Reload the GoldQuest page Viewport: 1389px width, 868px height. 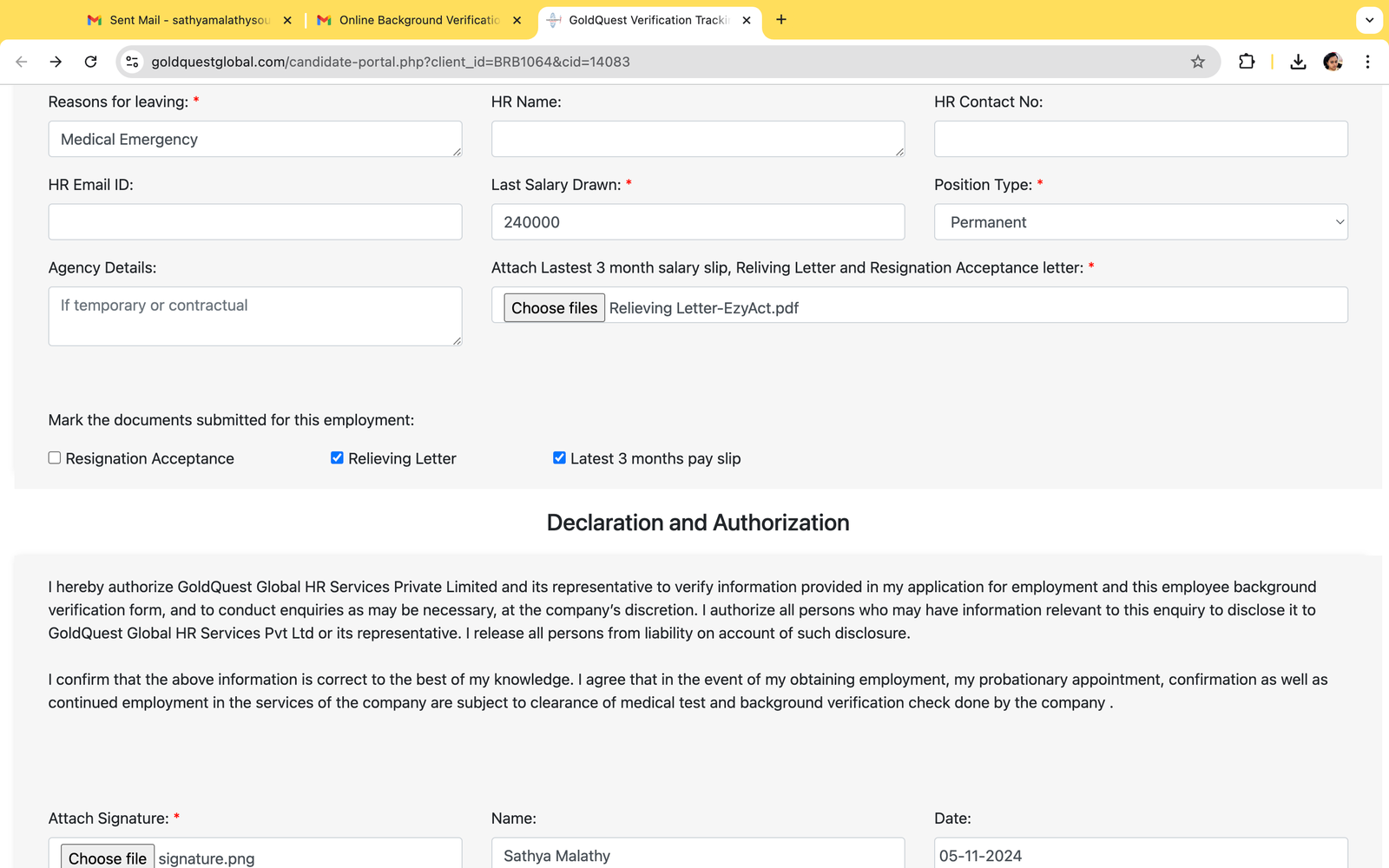click(x=90, y=62)
